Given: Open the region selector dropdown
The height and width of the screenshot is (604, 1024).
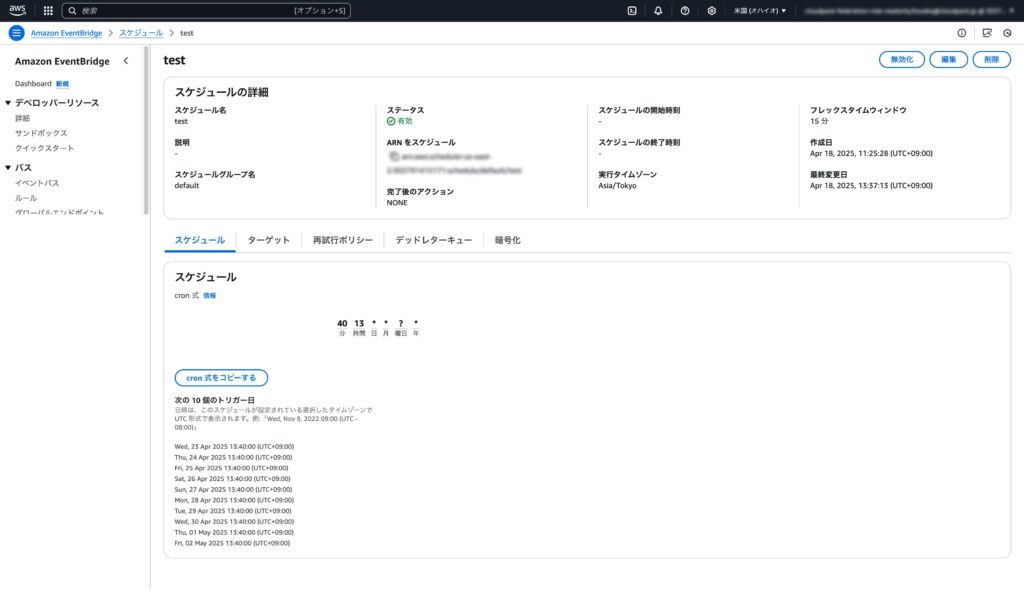Looking at the screenshot, I should [760, 10].
